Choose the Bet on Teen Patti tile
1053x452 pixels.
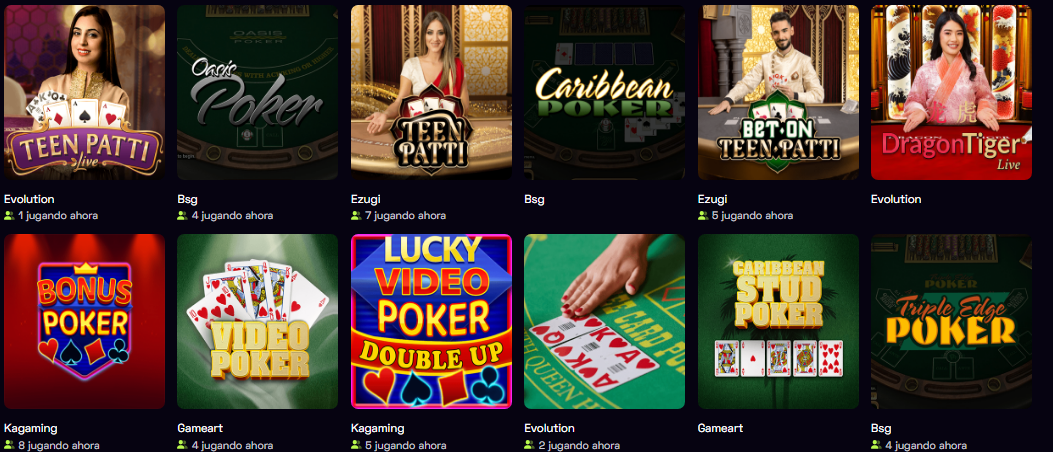tap(778, 93)
